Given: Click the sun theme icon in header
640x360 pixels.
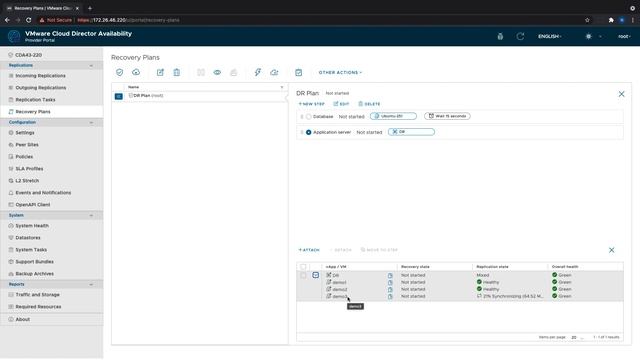Looking at the screenshot, I should coord(588,36).
